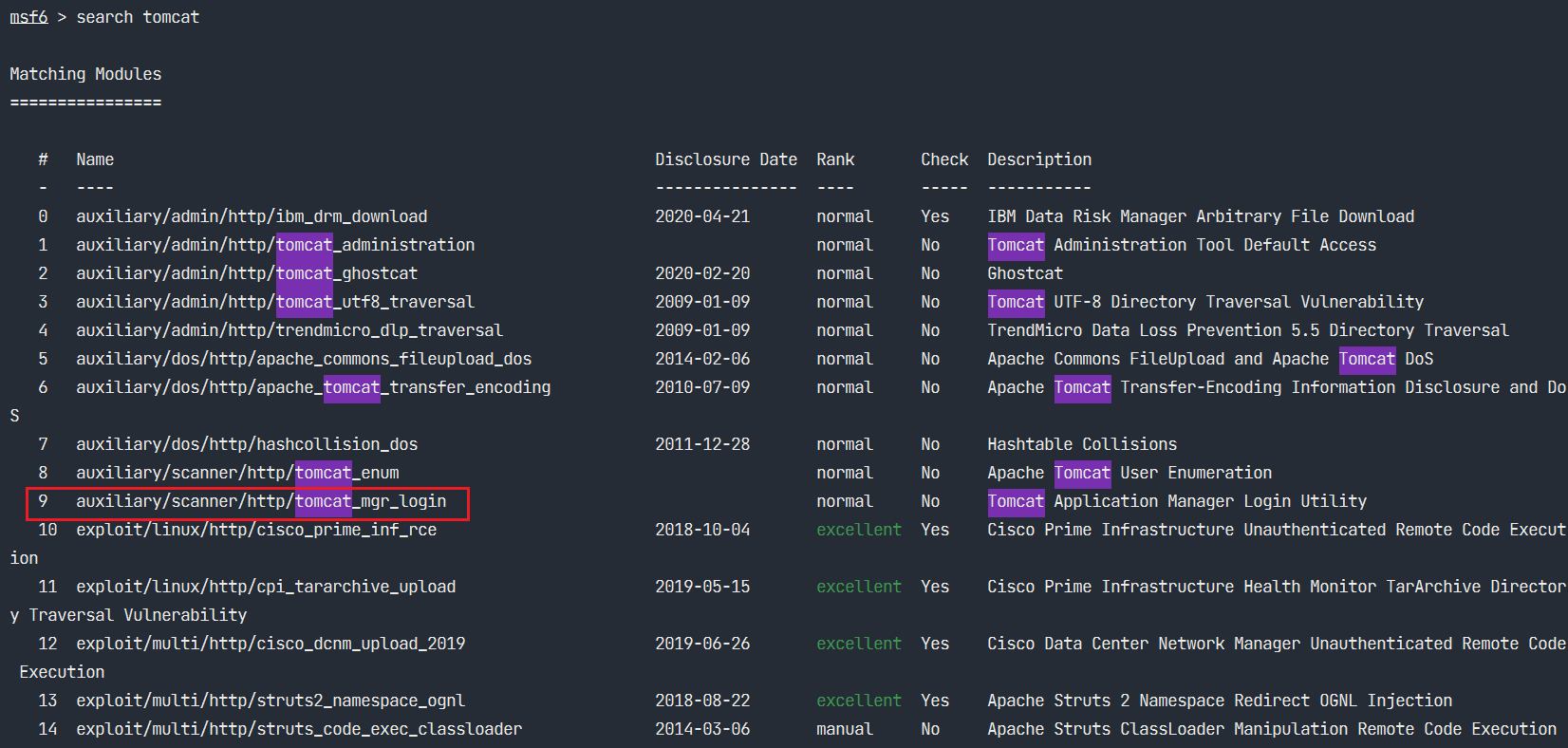Select module auxiliary/admin/http/tomcat_ghostcat

coord(247,273)
